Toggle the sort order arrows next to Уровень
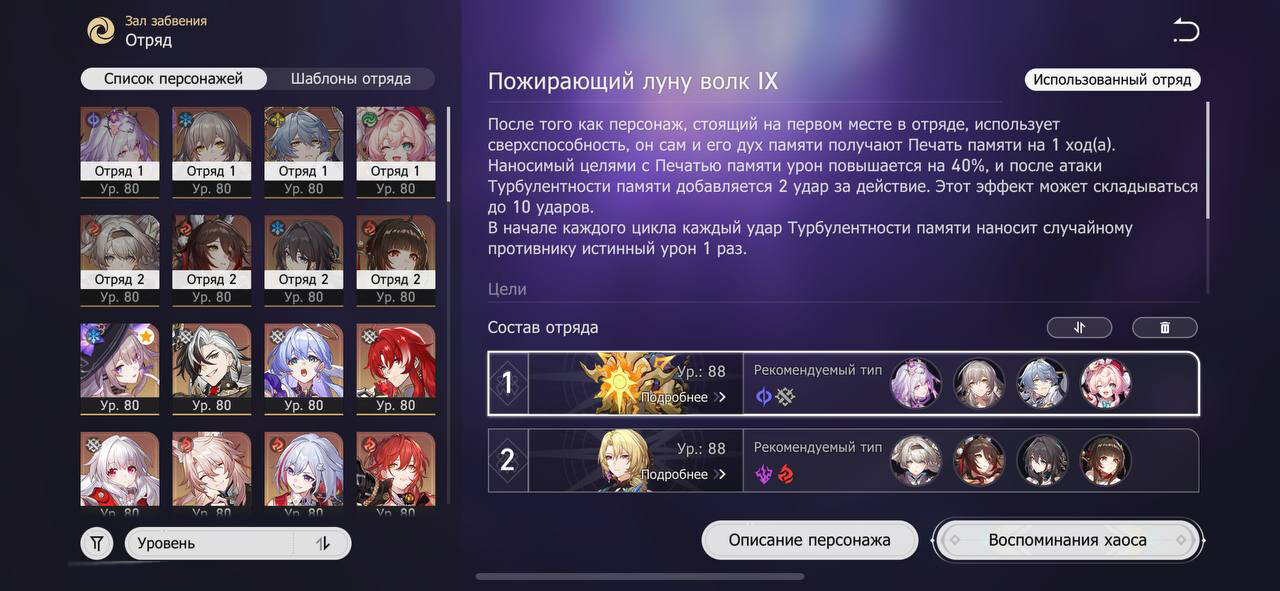Screen dimensions: 1280x591 click(322, 543)
